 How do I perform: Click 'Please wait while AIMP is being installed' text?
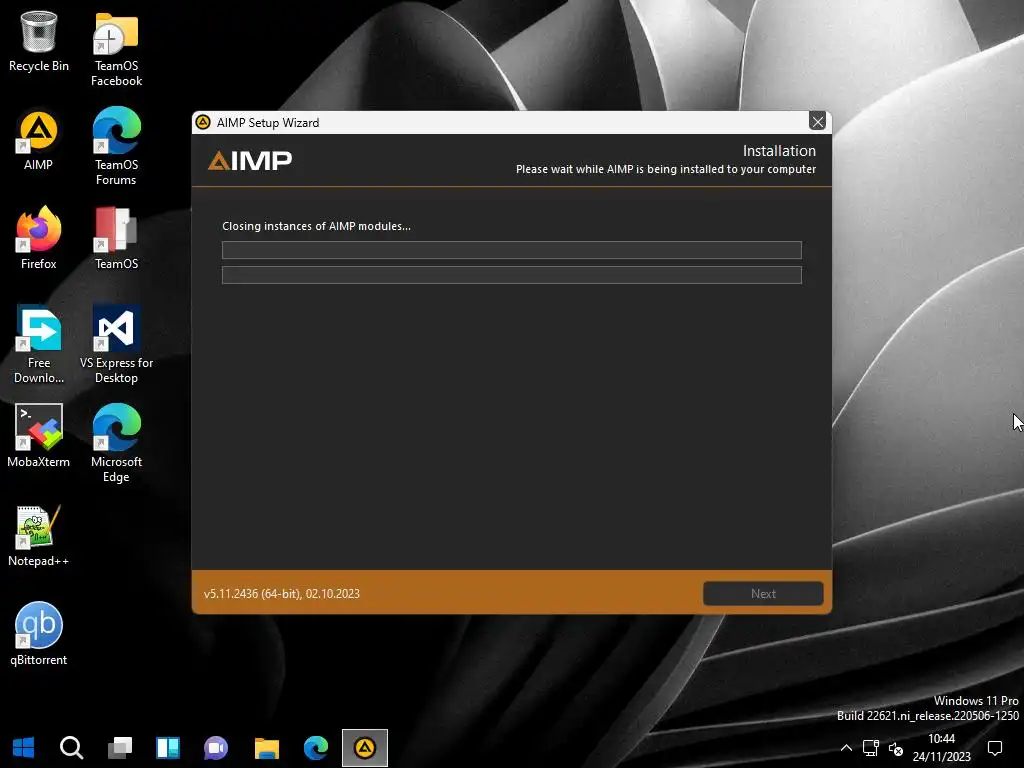[x=665, y=169]
